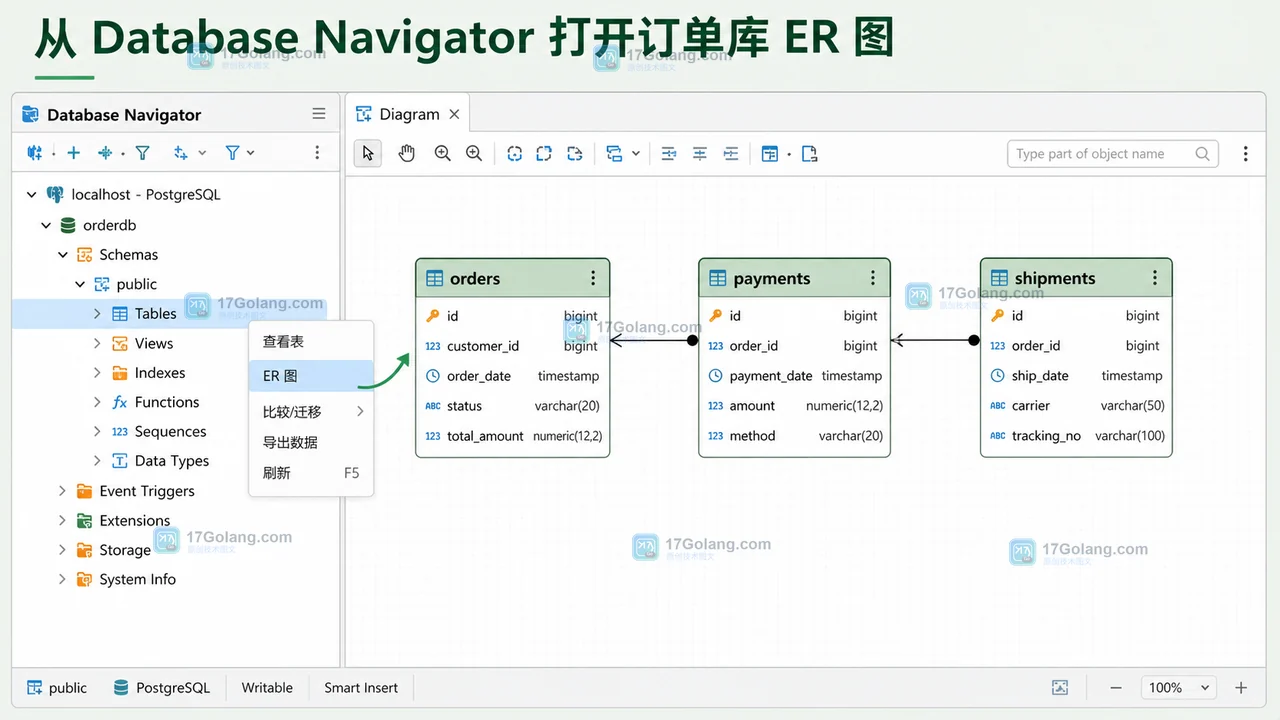Screen dimensions: 1280x720
Task: Select the arrow pointer tool in Diagram toolbar
Action: (368, 153)
